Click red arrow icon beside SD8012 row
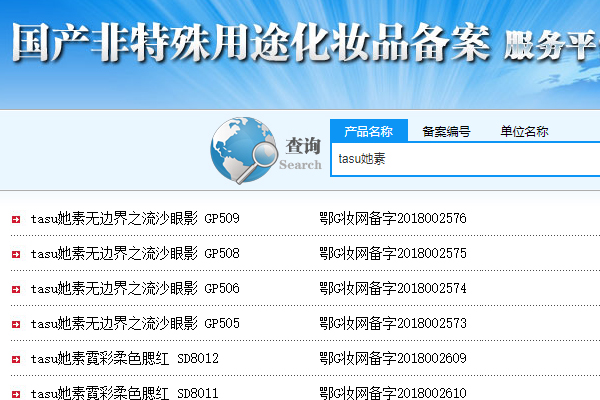 (16, 359)
